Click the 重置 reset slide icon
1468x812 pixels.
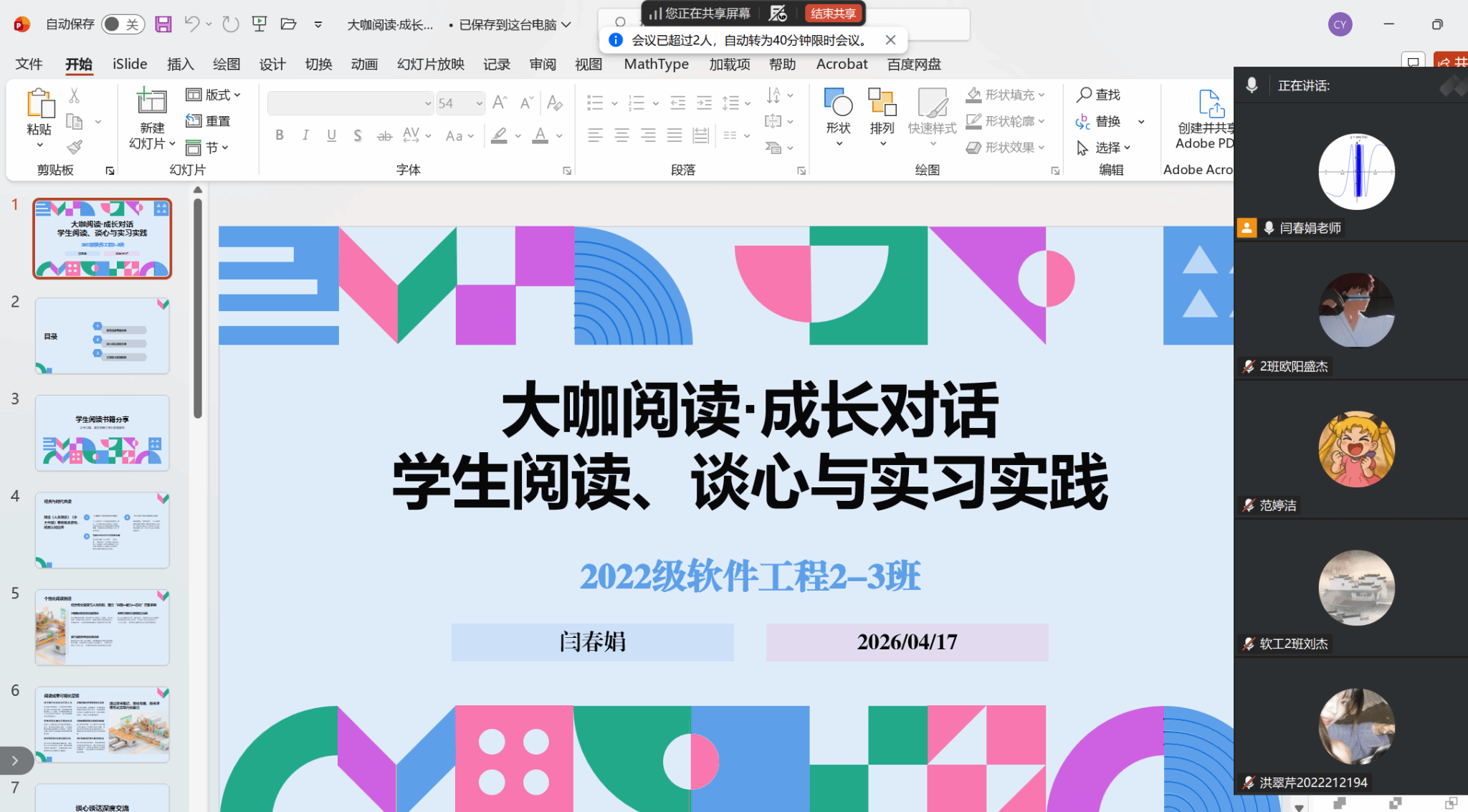(208, 121)
